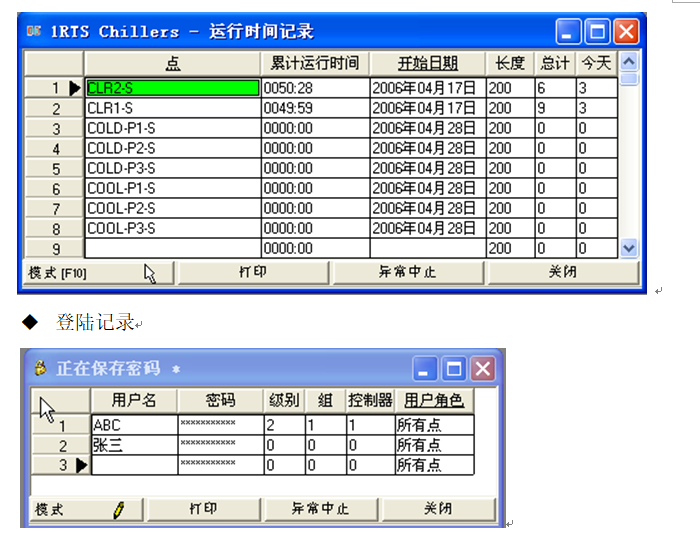Click the 用户角色 column header
The image size is (700, 540).
(434, 400)
